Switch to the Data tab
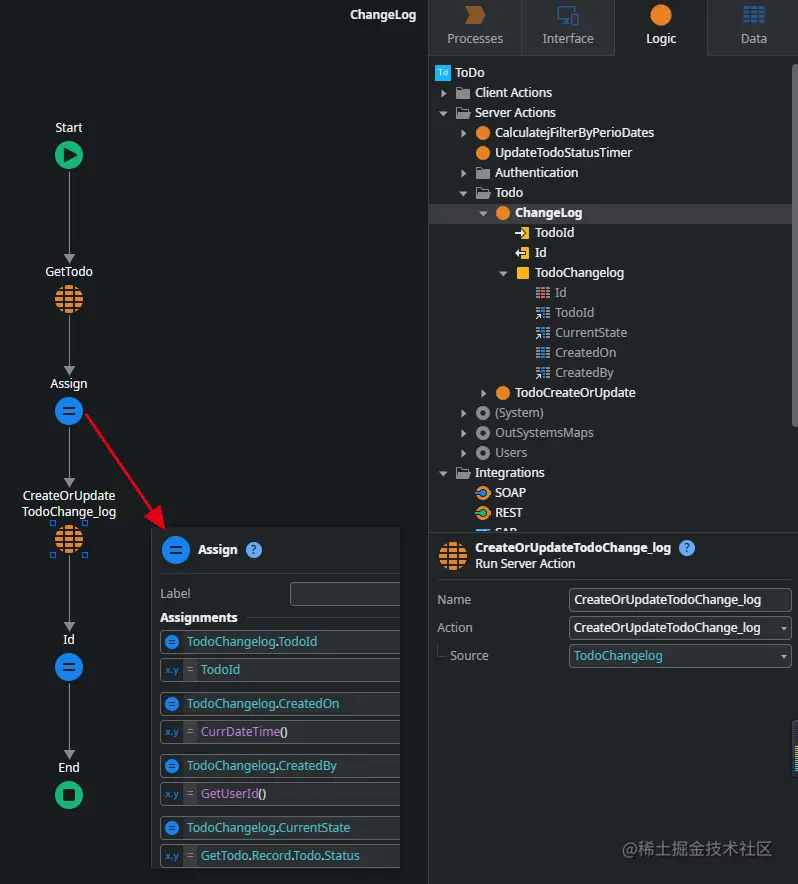Viewport: 798px width, 884px height. click(753, 26)
